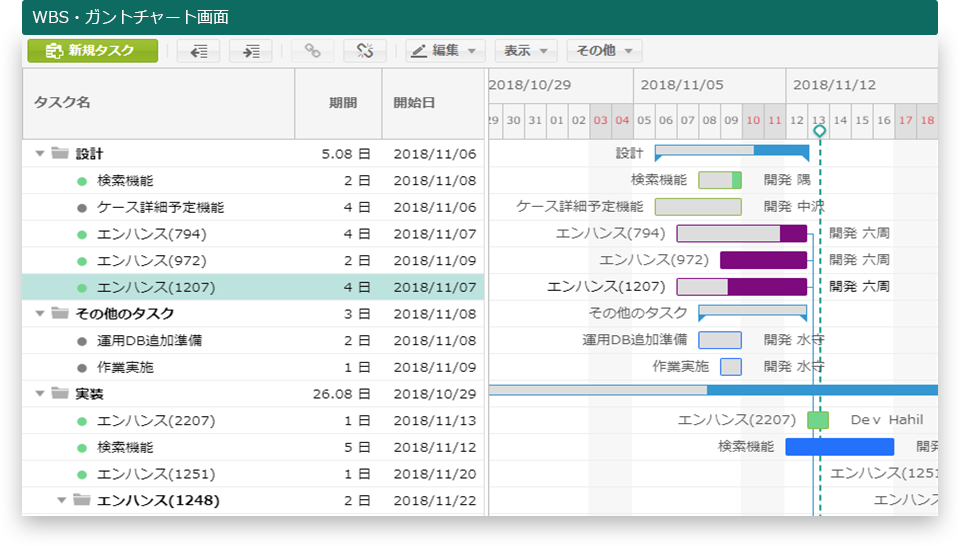Click the 設計 folder icon
The image size is (960, 546).
point(59,153)
